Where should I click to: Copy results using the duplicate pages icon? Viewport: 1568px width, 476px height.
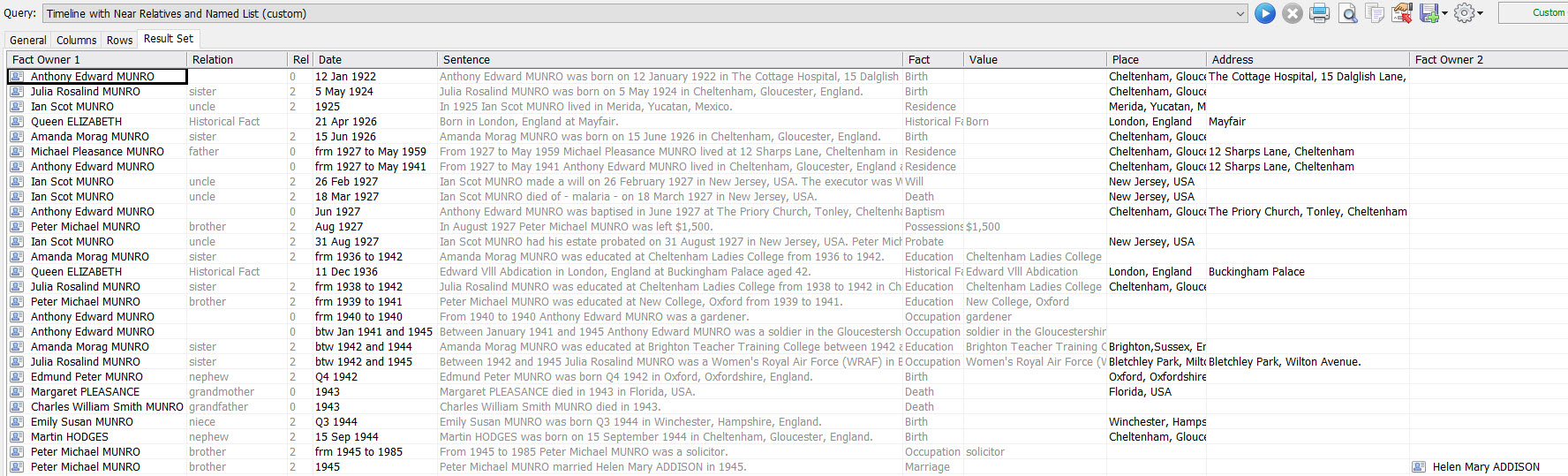pos(1375,13)
